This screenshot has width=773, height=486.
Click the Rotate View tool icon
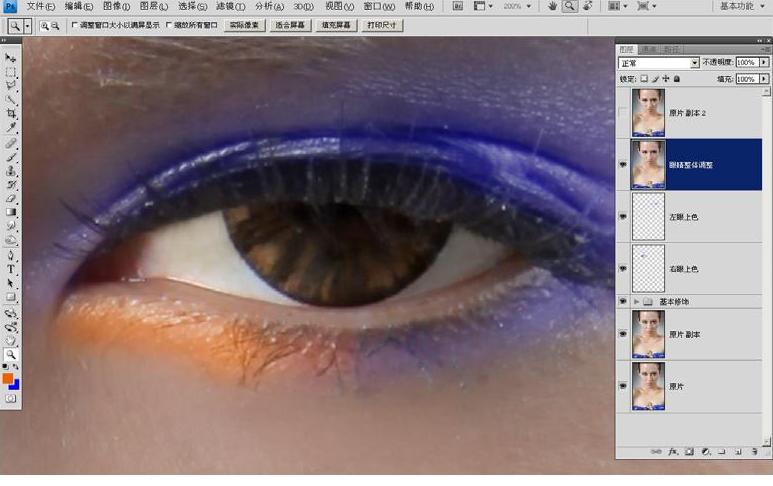[587, 6]
